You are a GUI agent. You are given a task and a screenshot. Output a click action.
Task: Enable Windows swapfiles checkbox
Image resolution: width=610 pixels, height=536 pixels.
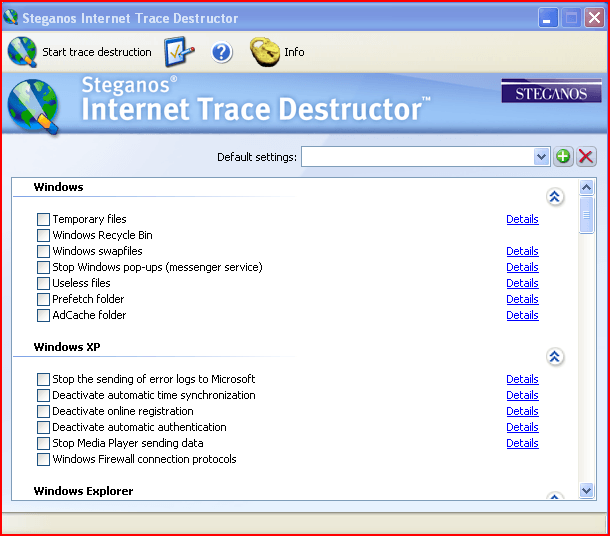(43, 251)
